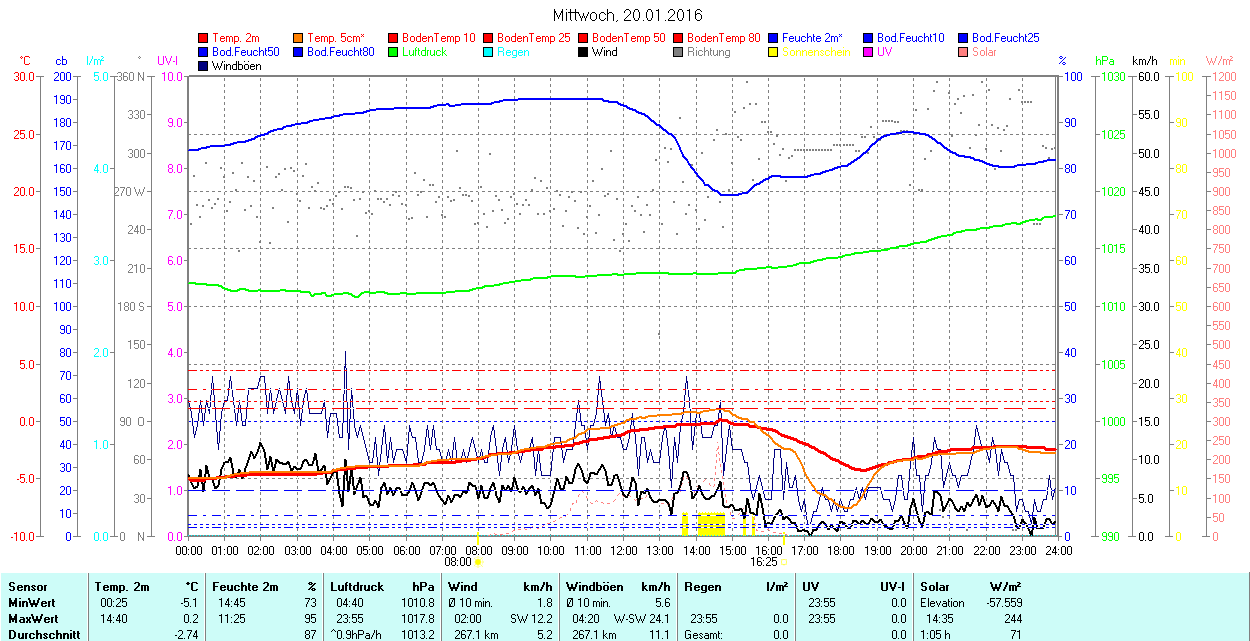Click the green Luftdruck legend swatch
This screenshot has height=641, width=1250.
(393, 52)
